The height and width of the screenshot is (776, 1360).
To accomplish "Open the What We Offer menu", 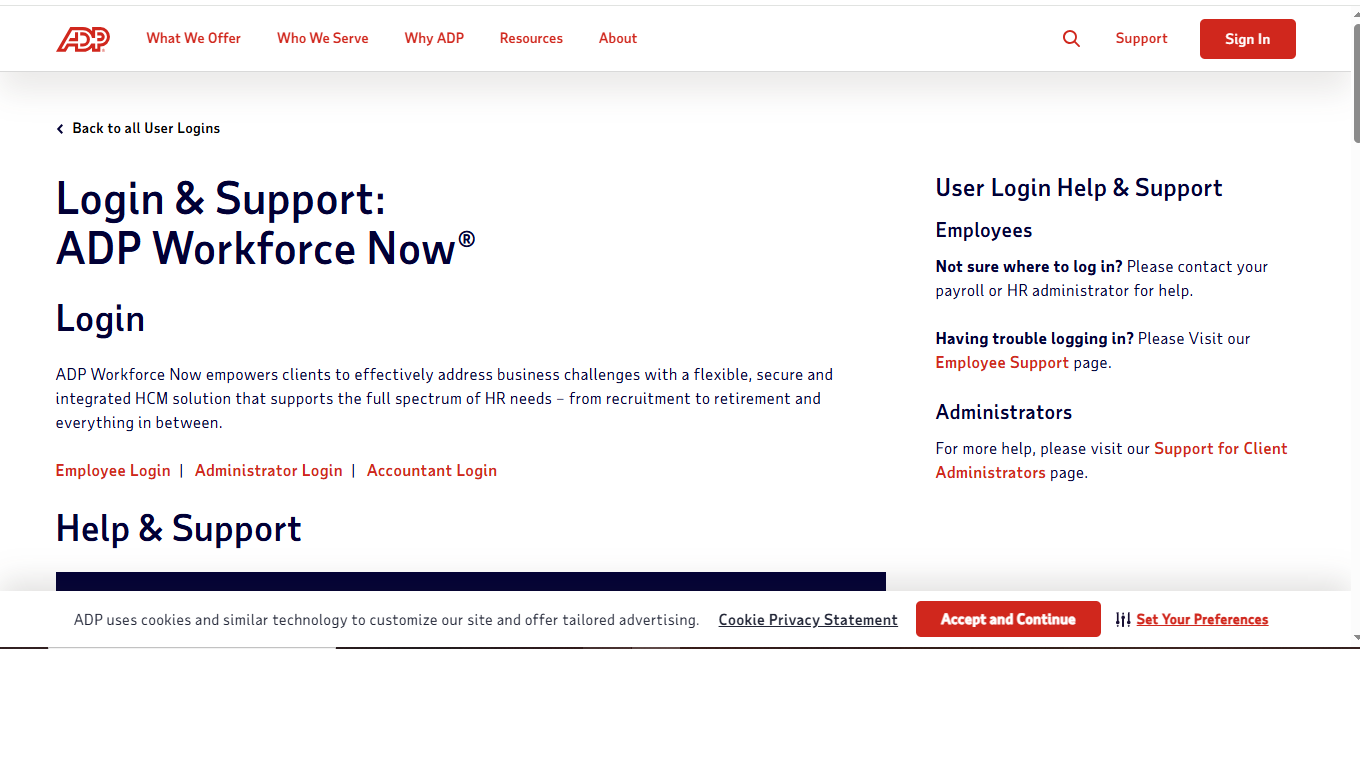I will coord(193,38).
